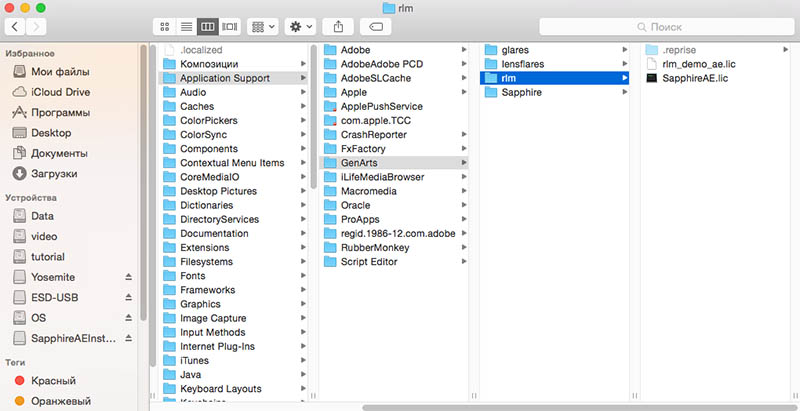Expand the Oracle folder arrow

464,206
